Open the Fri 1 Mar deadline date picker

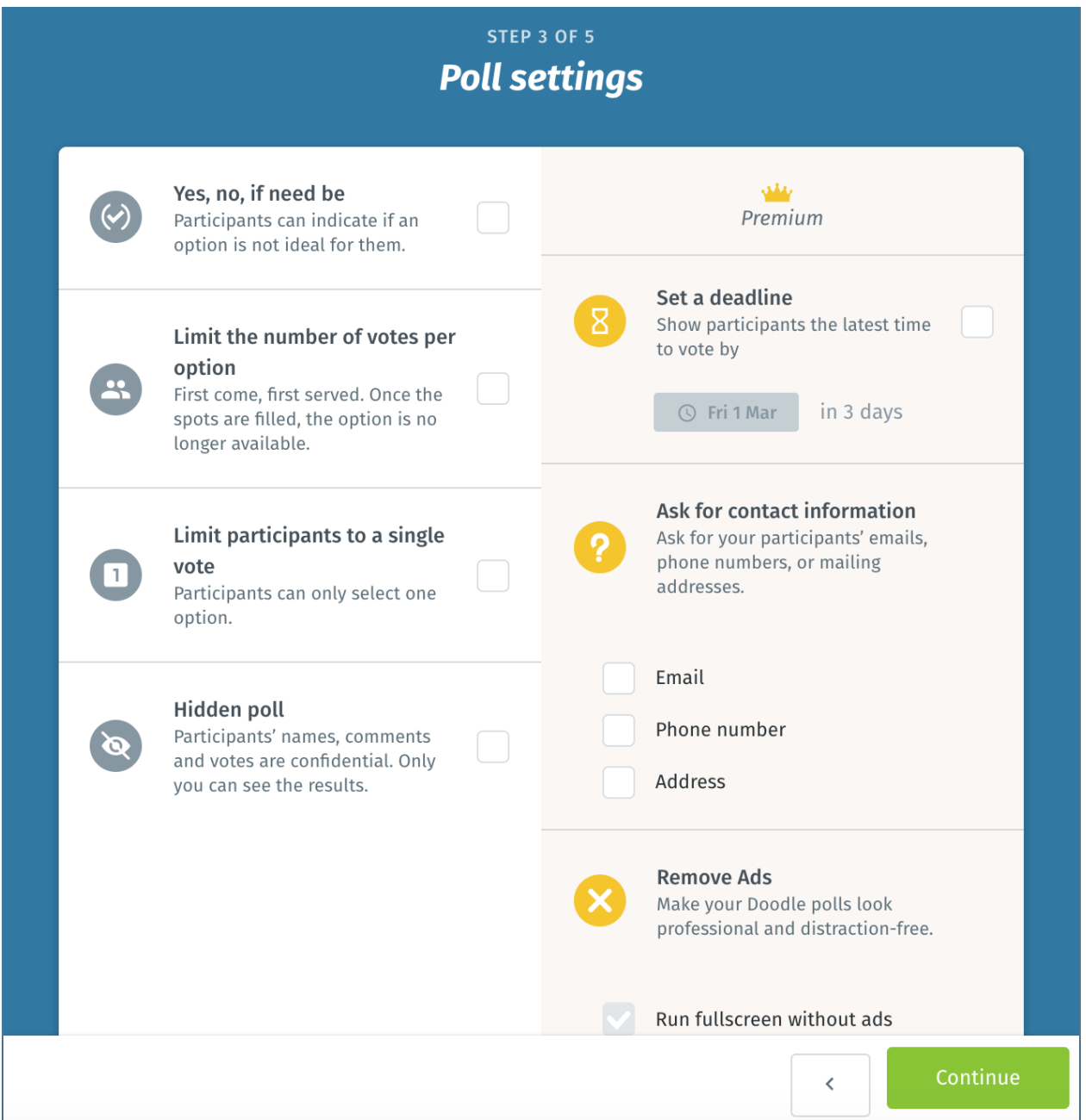point(726,413)
